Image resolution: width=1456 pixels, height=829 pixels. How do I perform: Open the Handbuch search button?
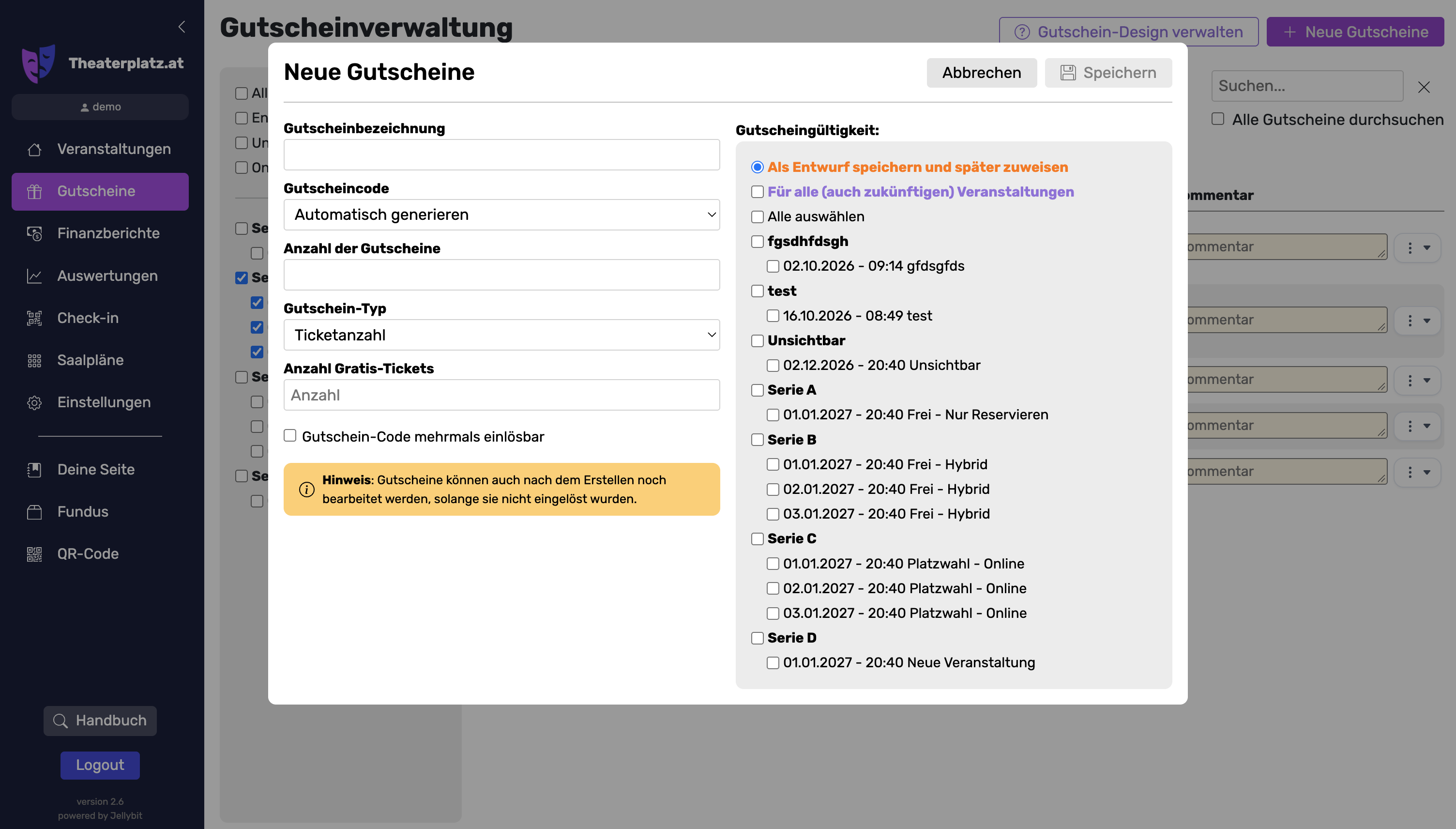[x=100, y=721]
